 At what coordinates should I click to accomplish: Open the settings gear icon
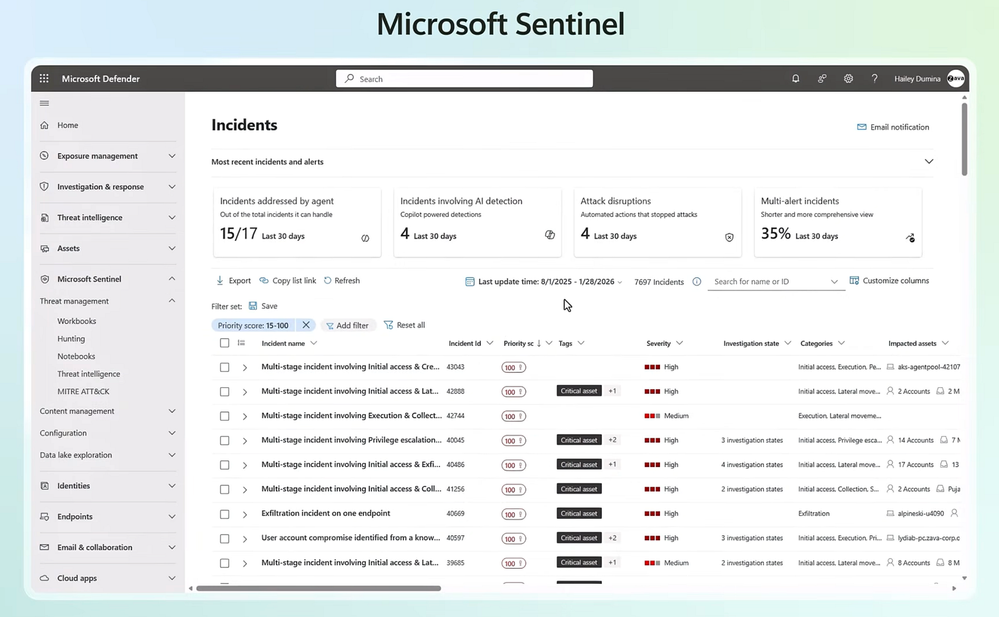[848, 79]
